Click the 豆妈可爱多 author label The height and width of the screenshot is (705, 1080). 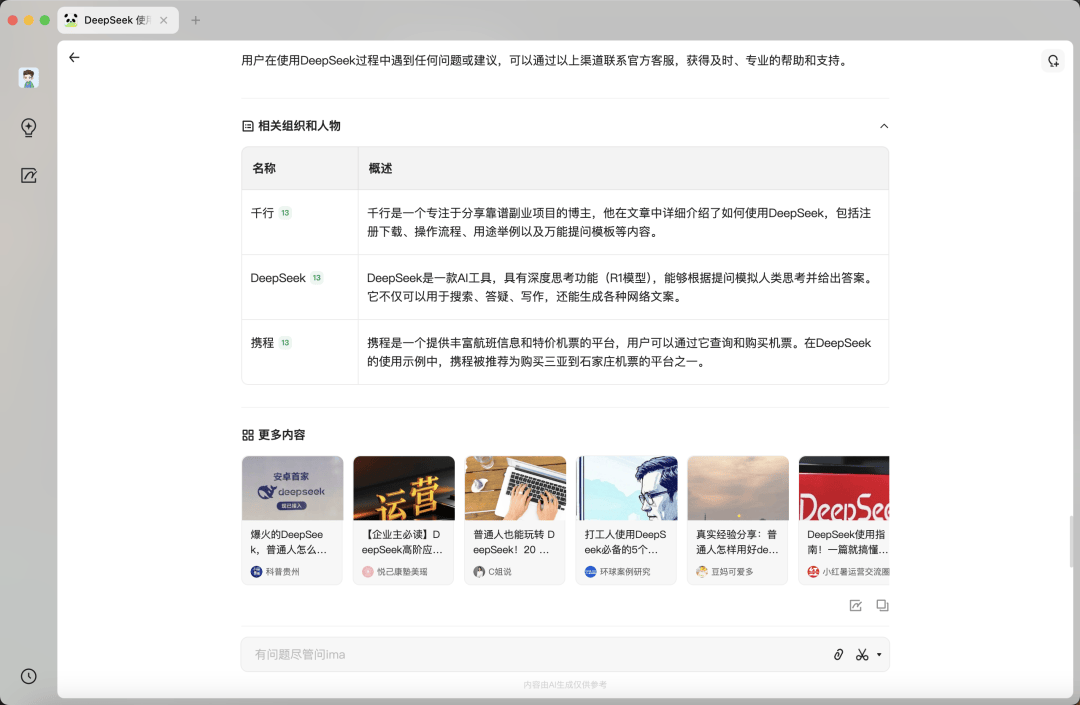(x=732, y=572)
